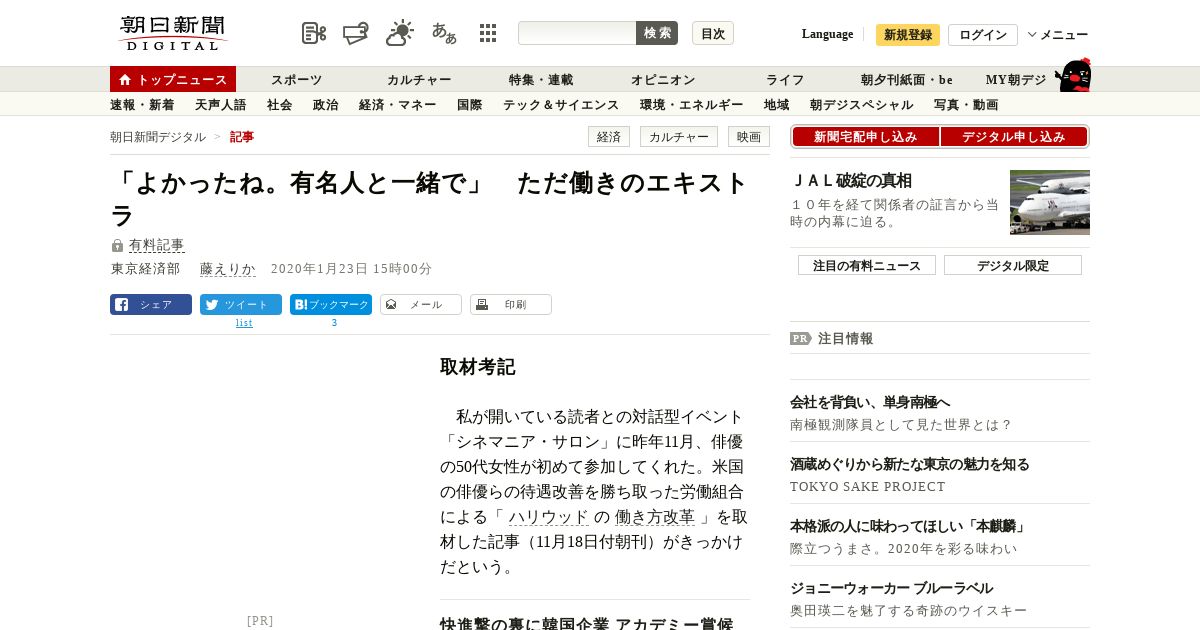Click author name 藤えりか
1200x630 pixels.
click(228, 269)
